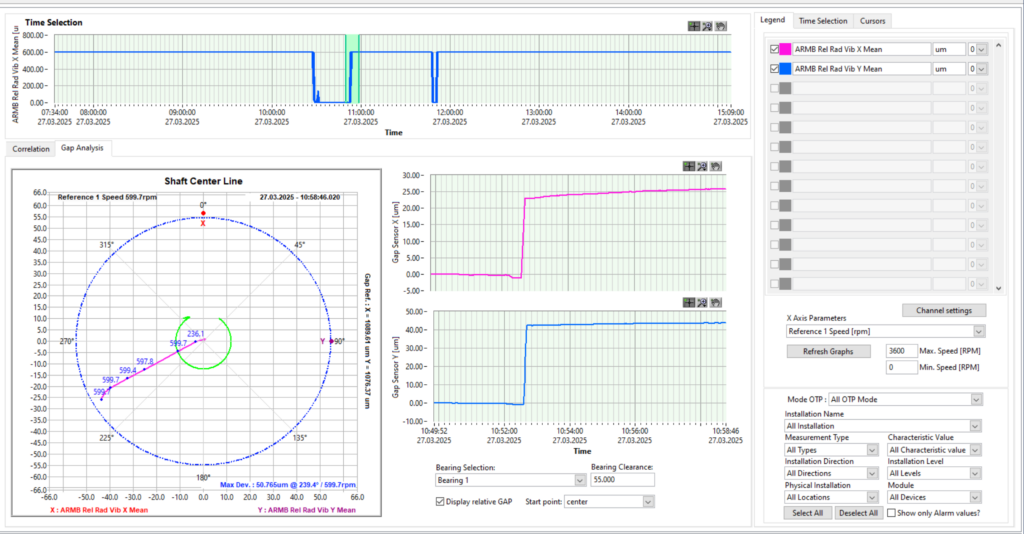Click the Select All button

807,513
